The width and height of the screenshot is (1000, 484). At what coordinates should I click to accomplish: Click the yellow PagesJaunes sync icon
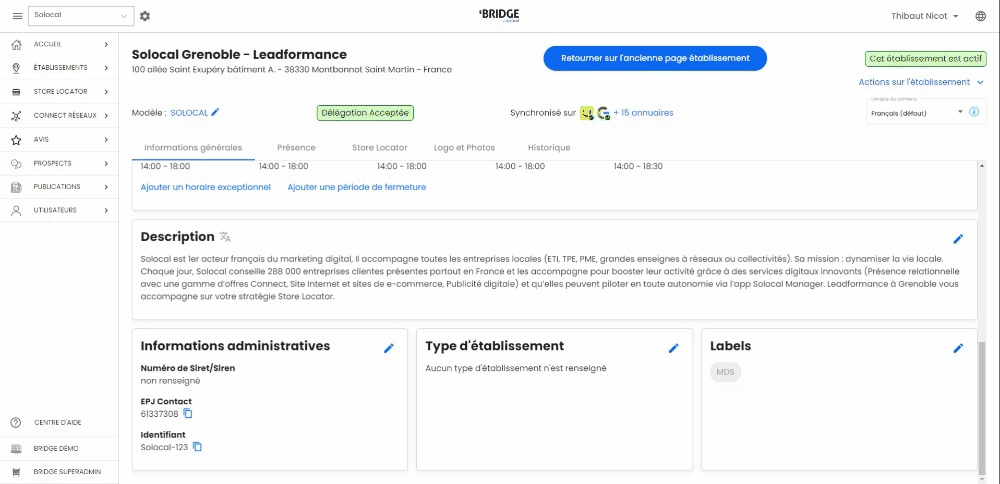coord(587,113)
